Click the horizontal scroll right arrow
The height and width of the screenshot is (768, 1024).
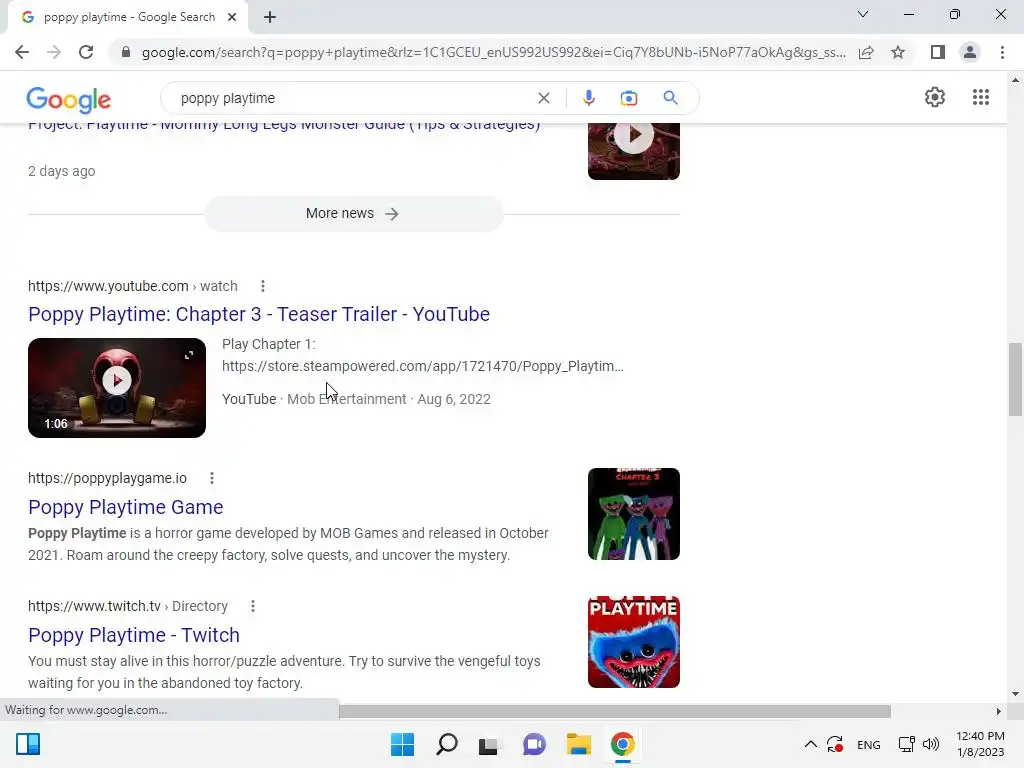pos(998,711)
